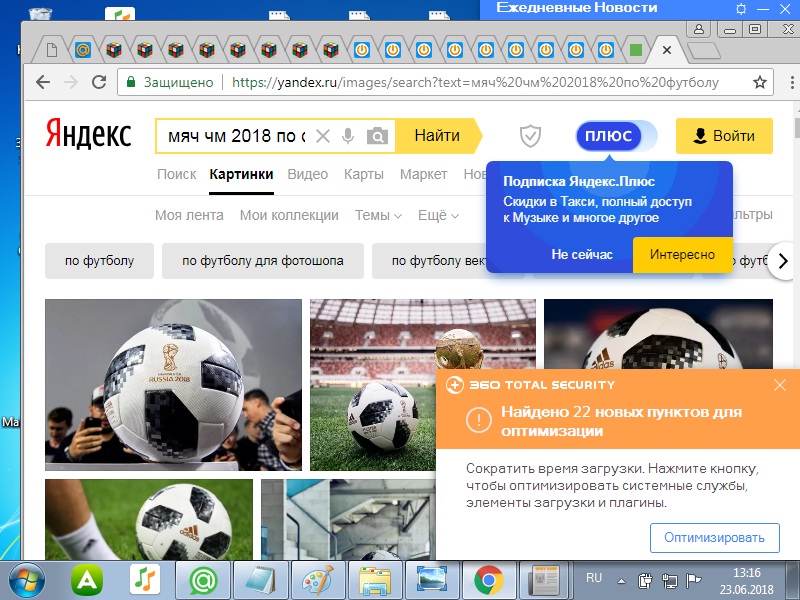
Task: Click the Войти login button
Action: pyautogui.click(x=724, y=136)
